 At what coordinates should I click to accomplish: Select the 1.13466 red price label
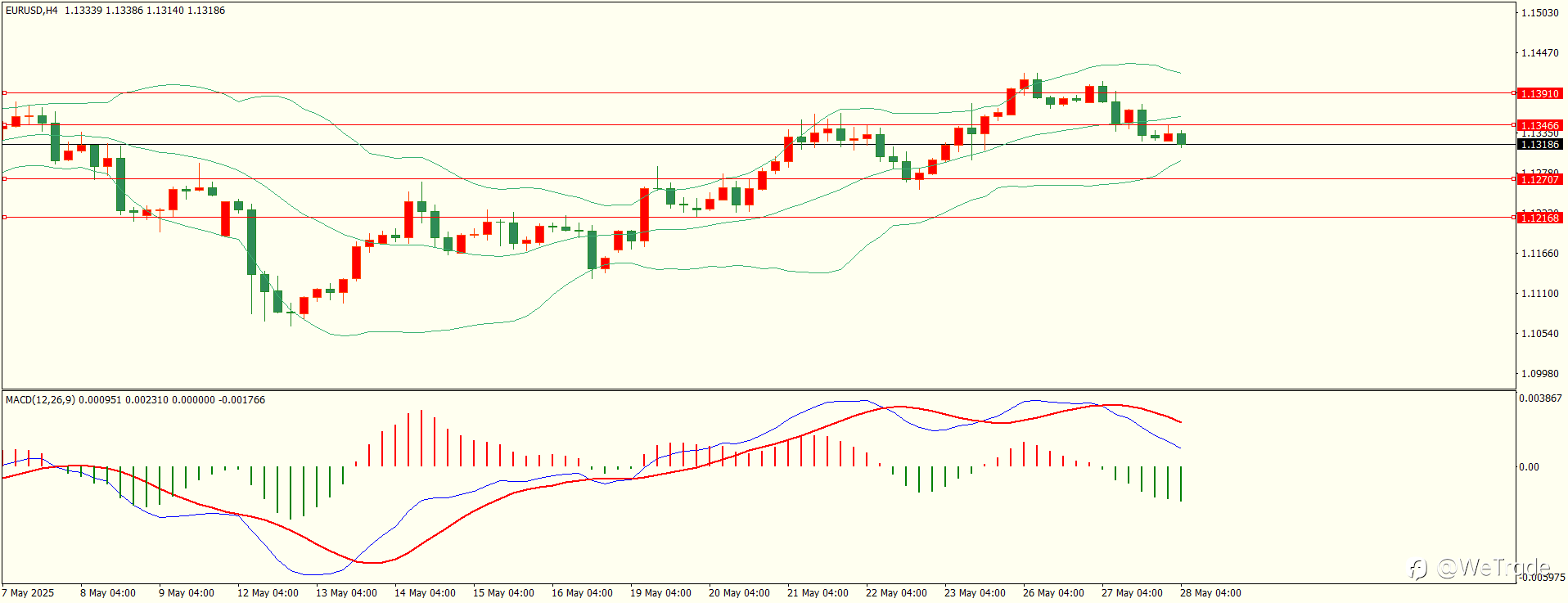(1539, 125)
